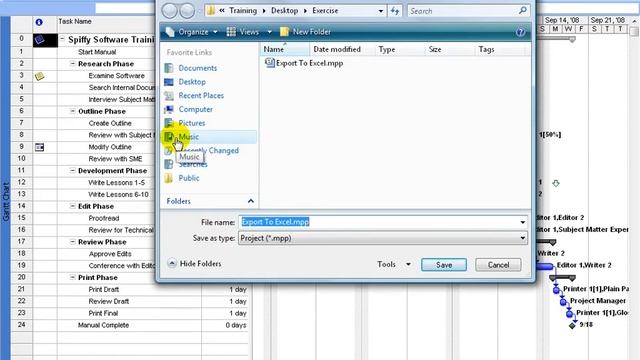Select the Start Manual task
Screen dimensions: 640x360
tap(97, 52)
